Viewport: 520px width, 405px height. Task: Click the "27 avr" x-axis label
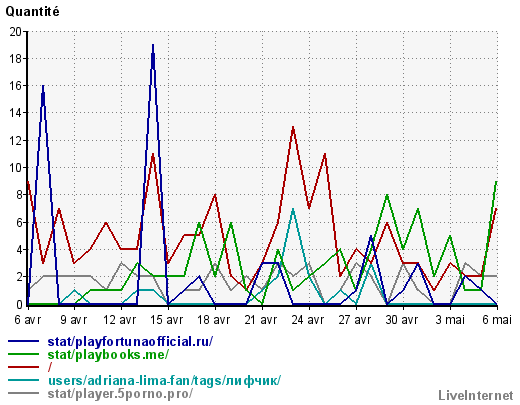click(x=355, y=320)
